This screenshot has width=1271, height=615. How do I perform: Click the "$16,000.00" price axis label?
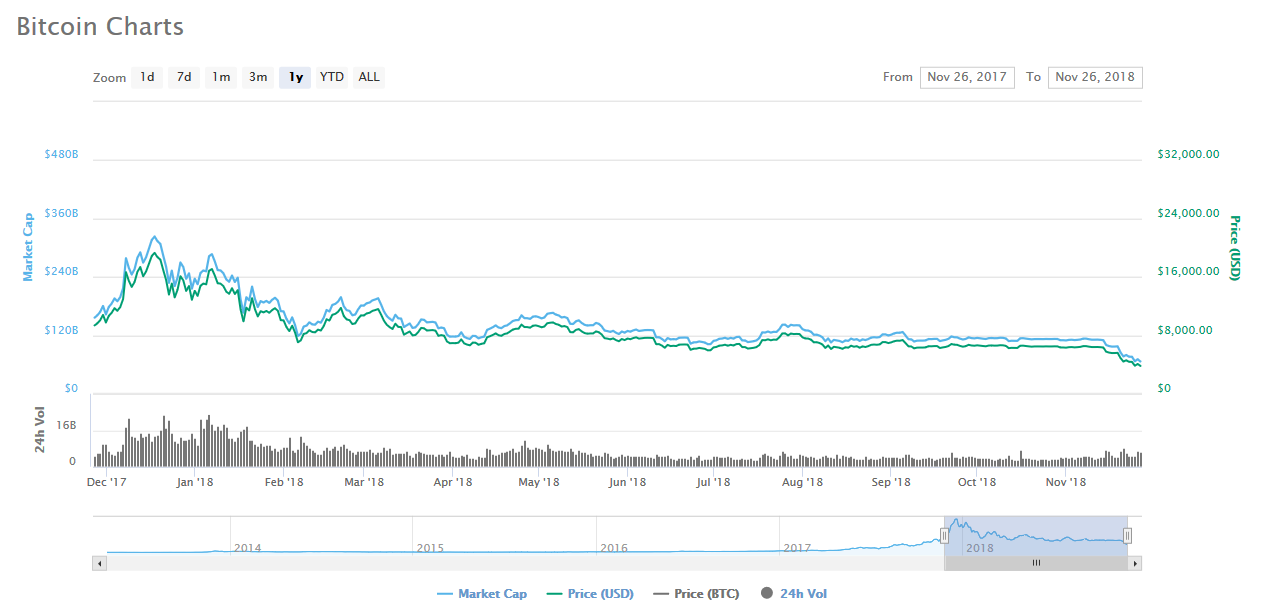click(x=1188, y=272)
